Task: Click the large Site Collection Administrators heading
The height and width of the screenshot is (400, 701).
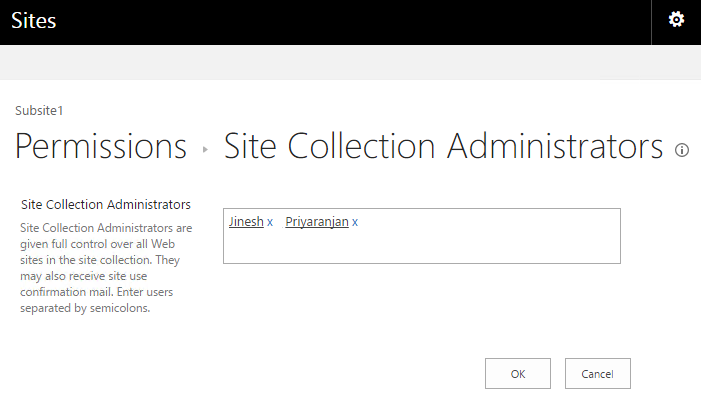Action: point(443,147)
